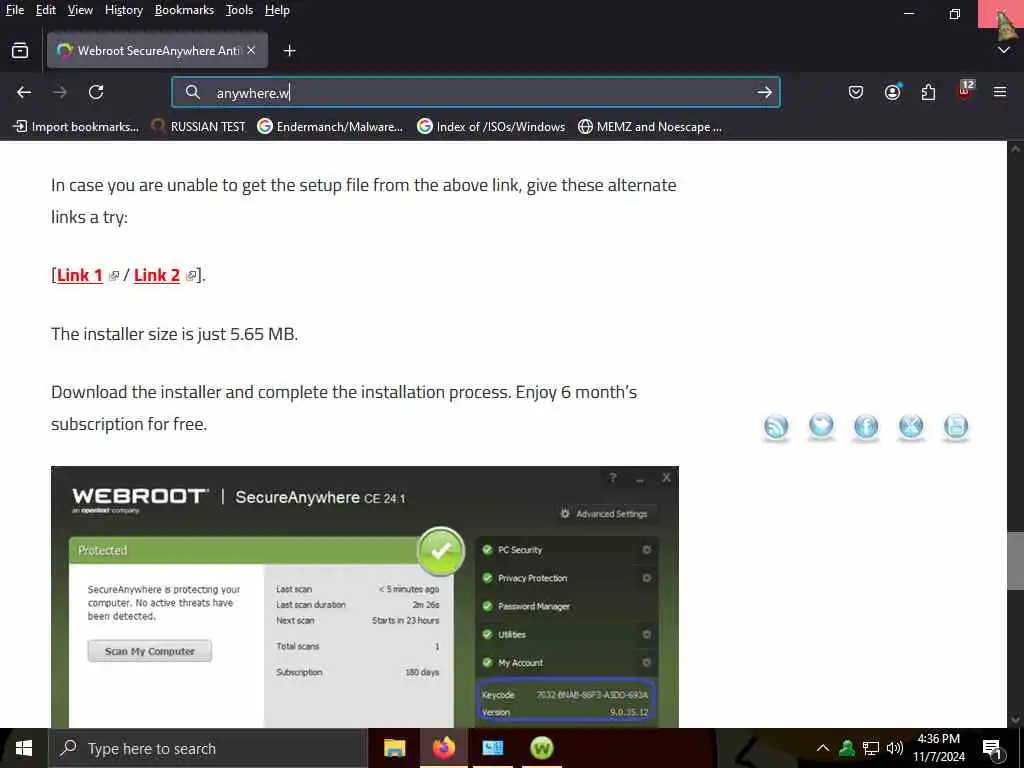Click the RSS feed share icon

776,427
